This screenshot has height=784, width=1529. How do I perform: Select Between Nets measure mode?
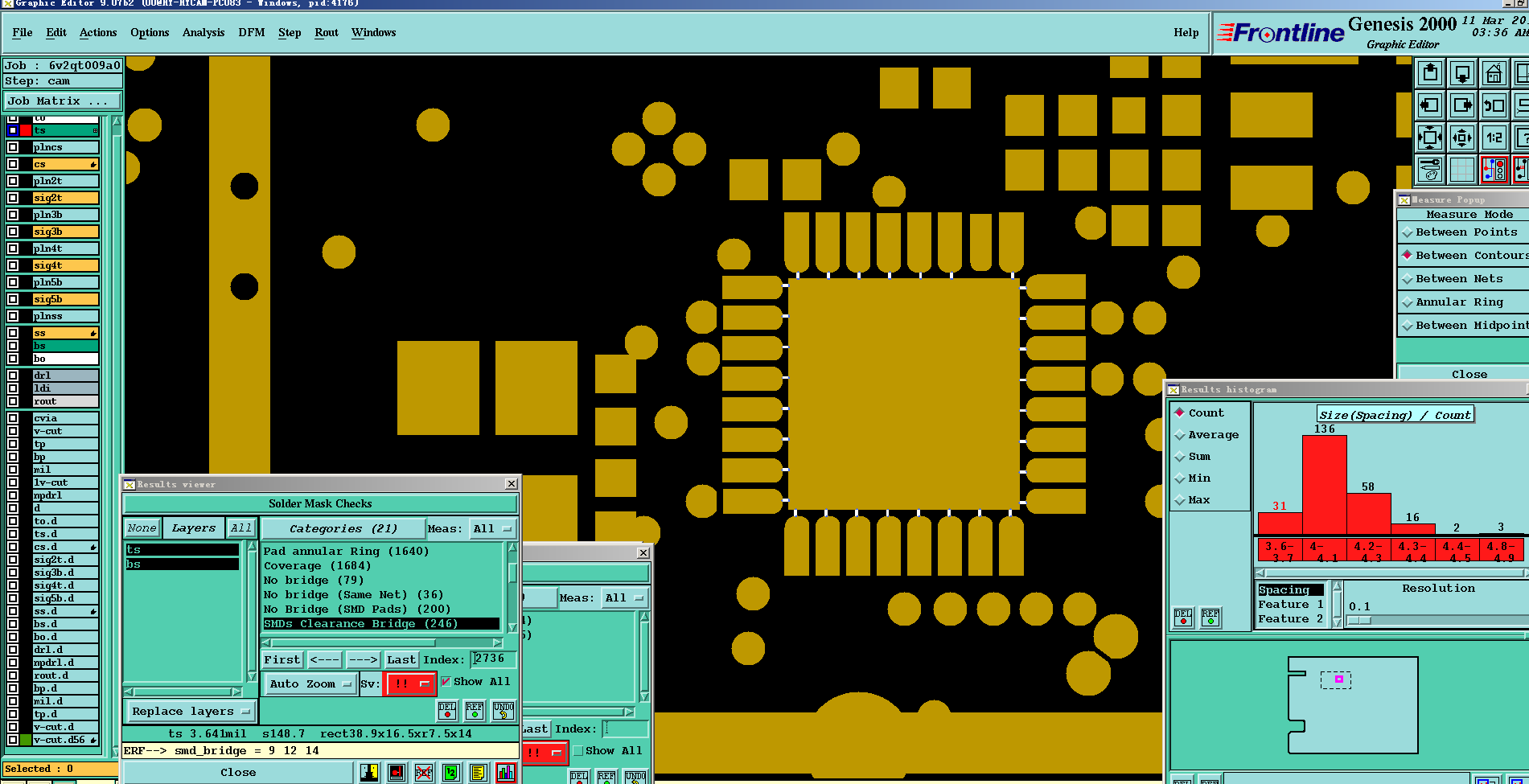[1461, 279]
